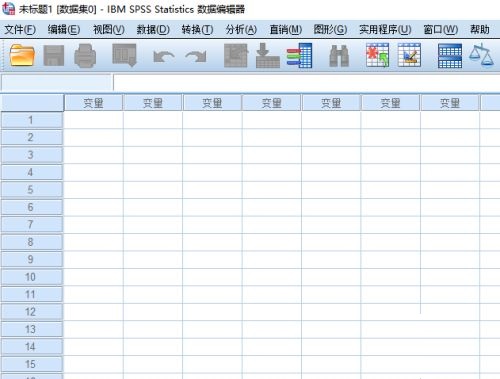Click the grid's top-left select-all corner cell
This screenshot has width=500, height=379.
coord(32,103)
